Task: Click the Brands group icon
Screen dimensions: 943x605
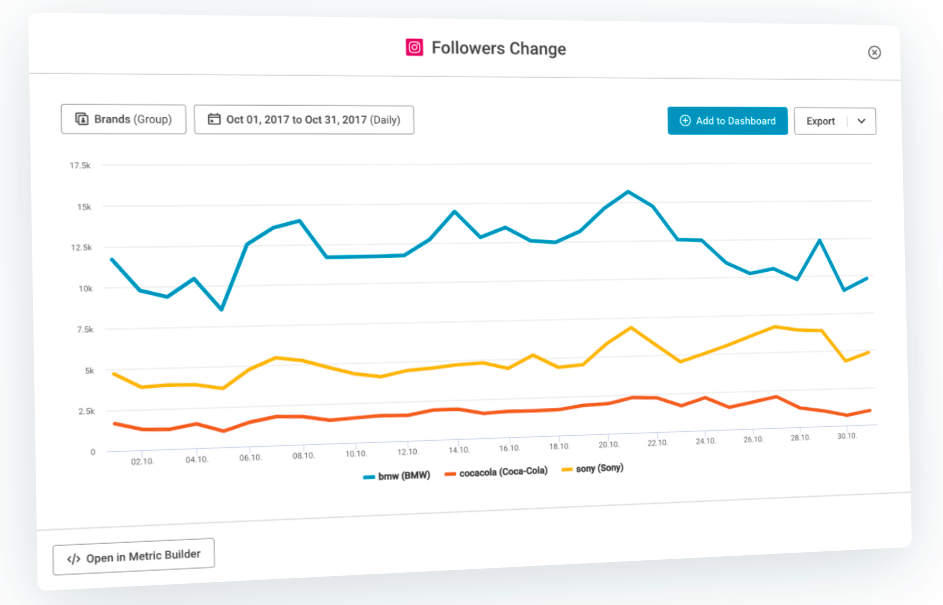Action: 82,119
